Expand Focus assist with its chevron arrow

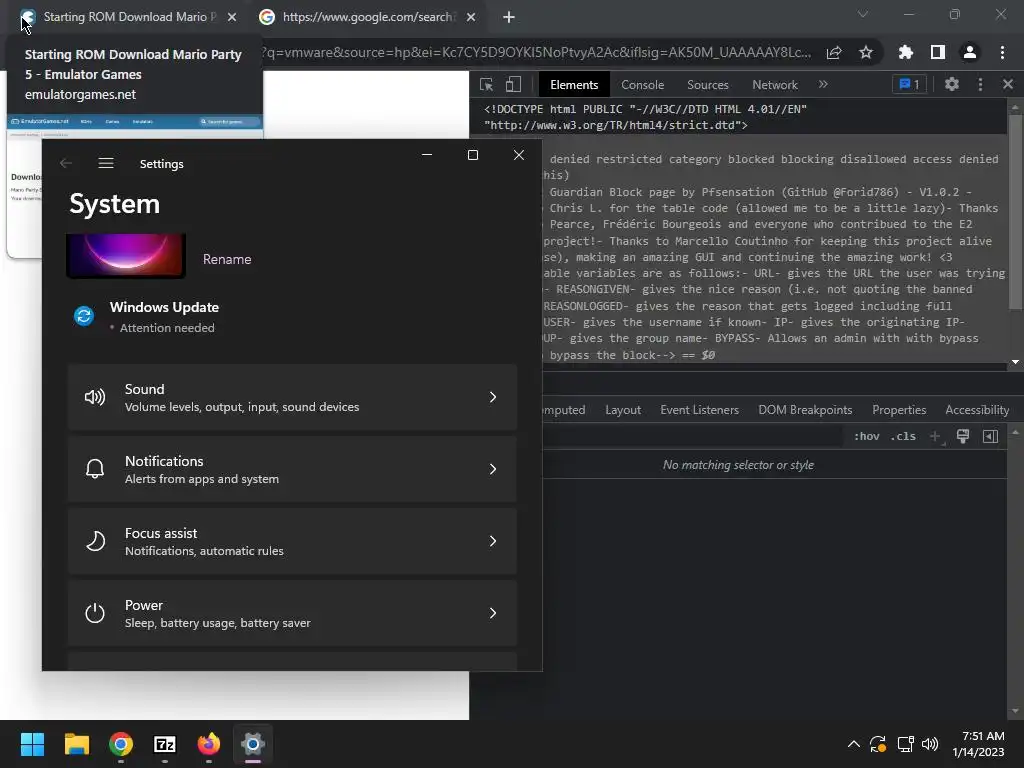[493, 541]
